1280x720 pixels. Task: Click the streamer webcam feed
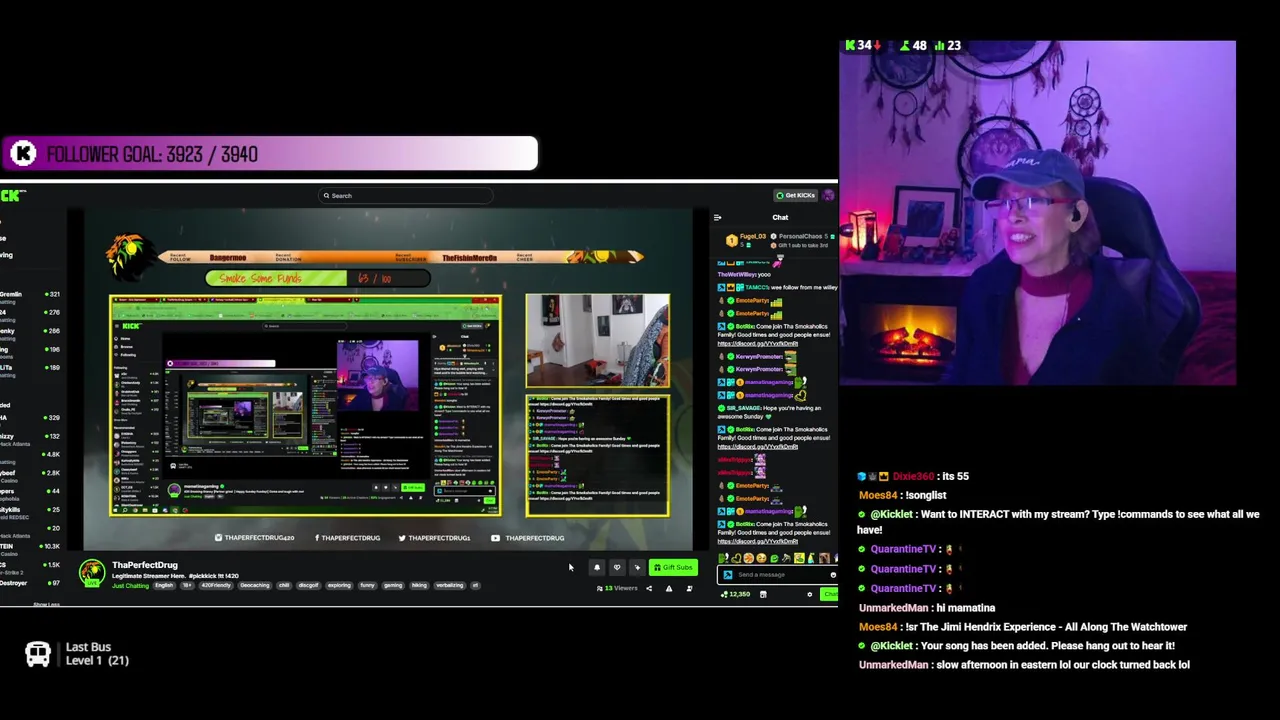click(x=1037, y=213)
